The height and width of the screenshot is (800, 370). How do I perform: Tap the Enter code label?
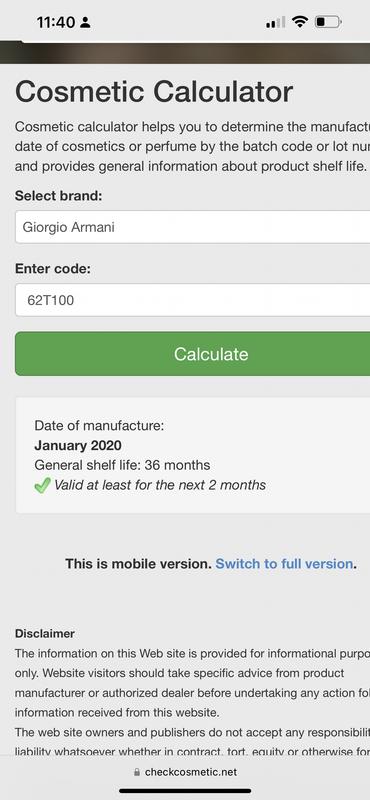[53, 269]
